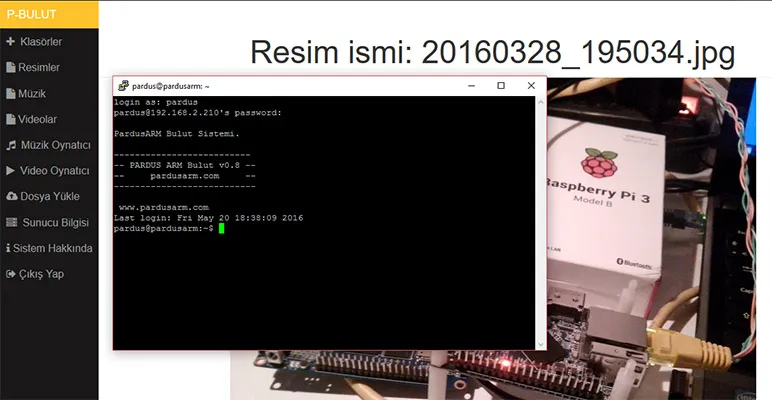The width and height of the screenshot is (772, 400).
Task: Click the file icon next to Videolar
Action: 10,119
